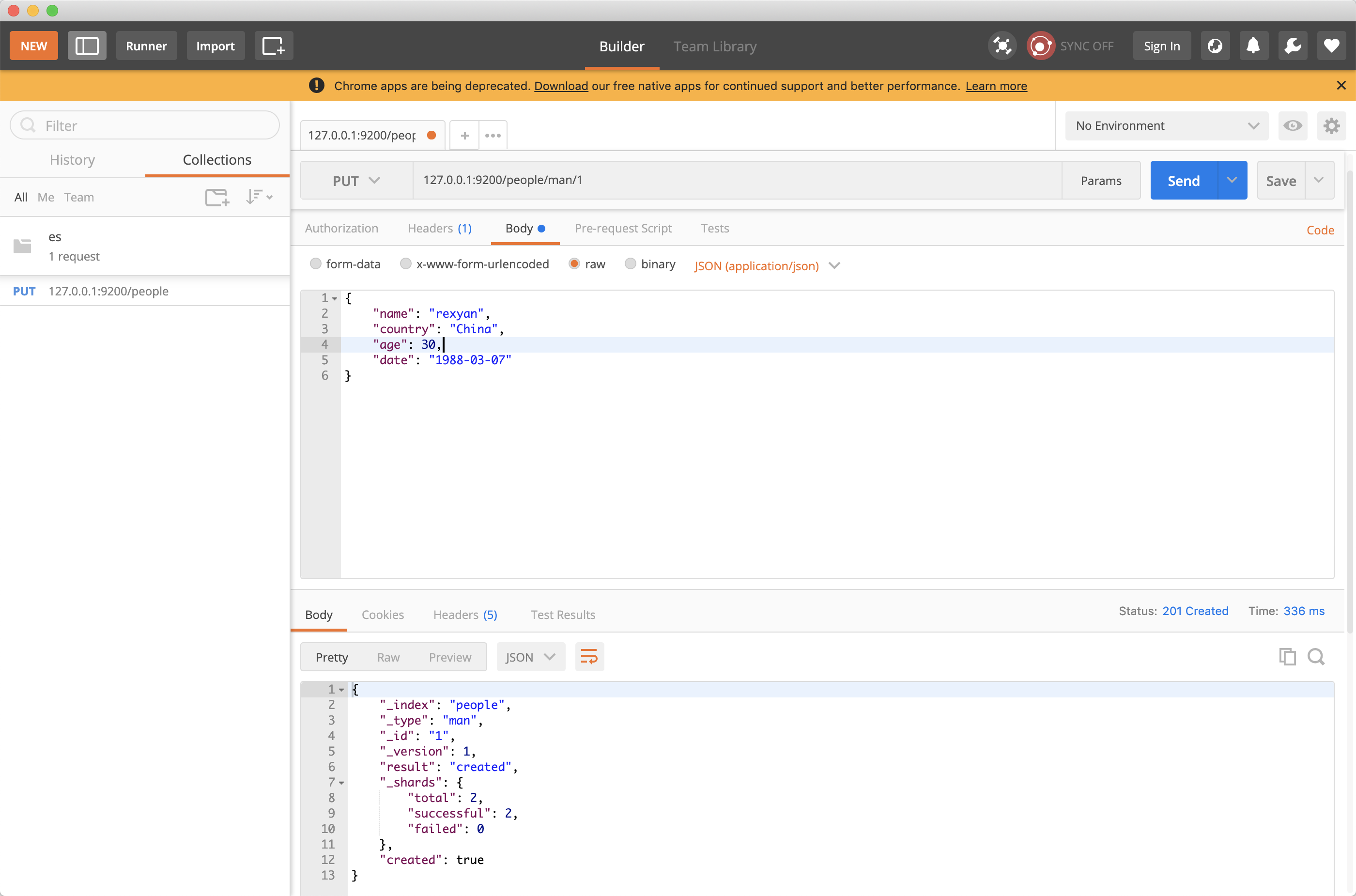Create new collection via folder-plus icon
The height and width of the screenshot is (896, 1356).
coord(216,197)
